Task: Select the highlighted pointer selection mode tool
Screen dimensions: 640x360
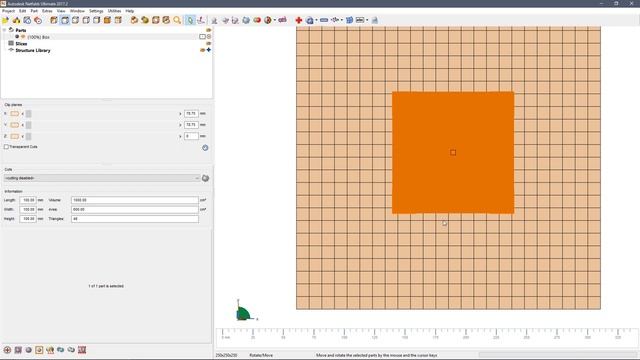Action: pos(190,20)
